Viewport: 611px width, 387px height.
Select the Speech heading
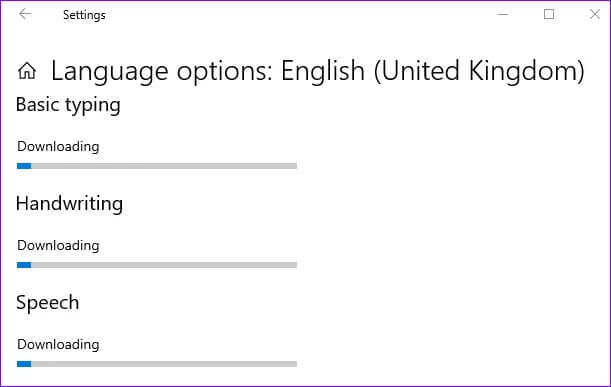[x=48, y=303]
